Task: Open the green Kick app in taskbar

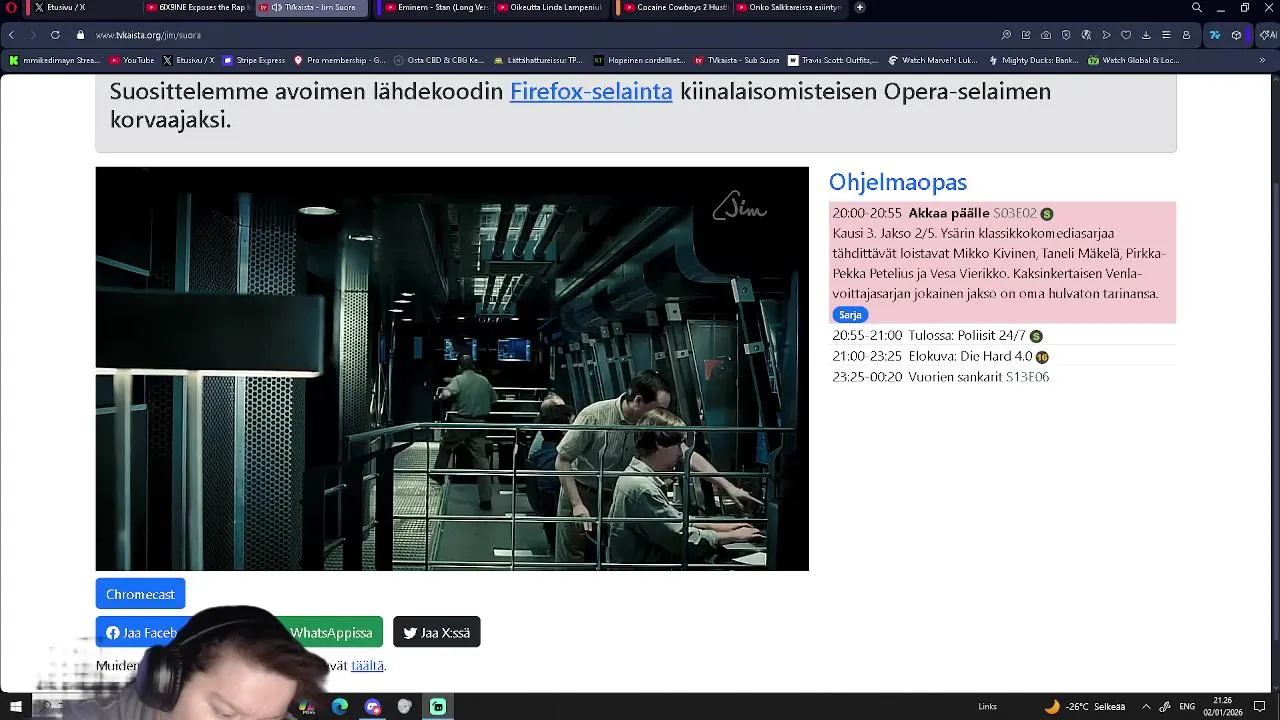Action: (x=438, y=706)
